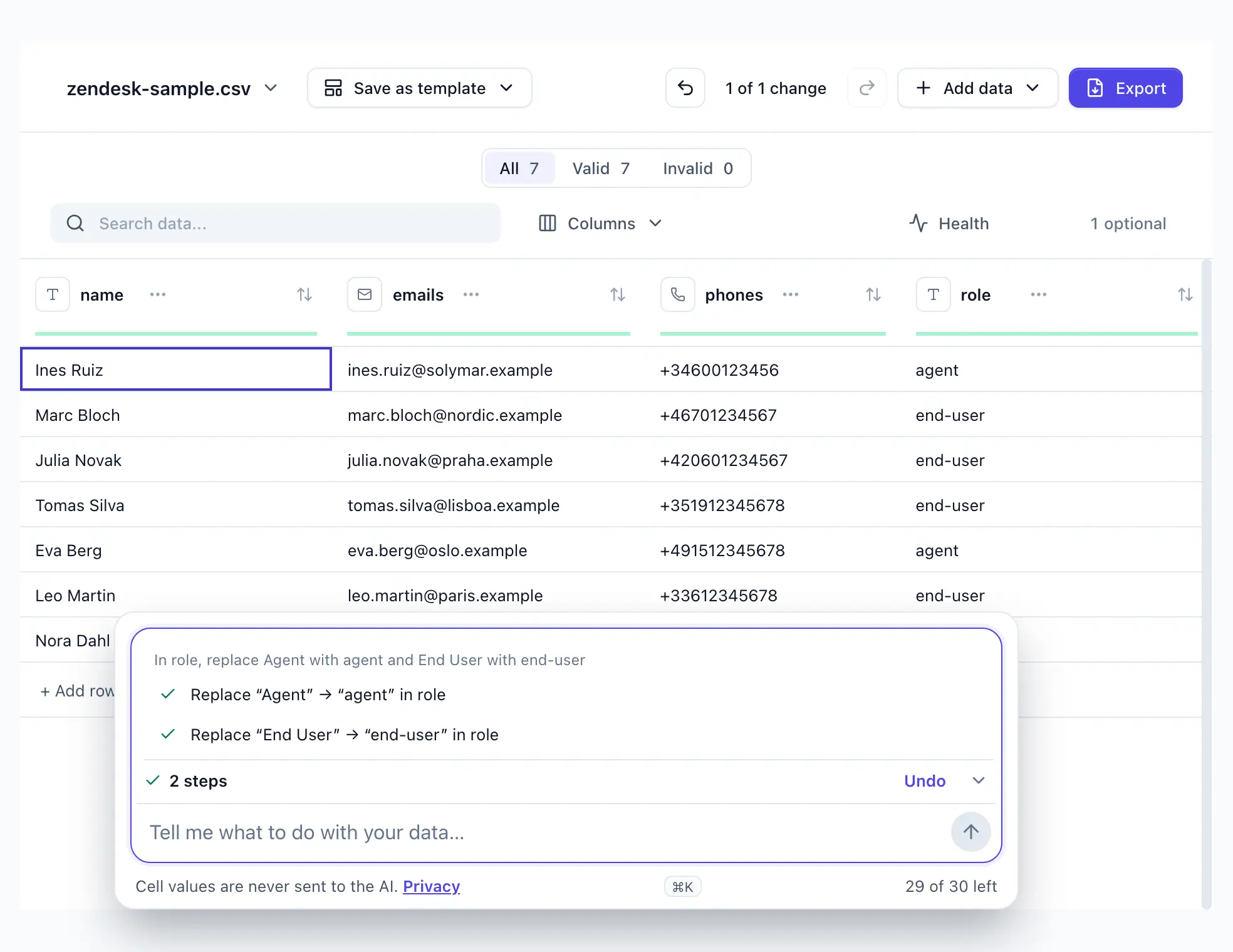Select the marc.bloch@nordic.example cell
The width and height of the screenshot is (1233, 952).
[489, 415]
